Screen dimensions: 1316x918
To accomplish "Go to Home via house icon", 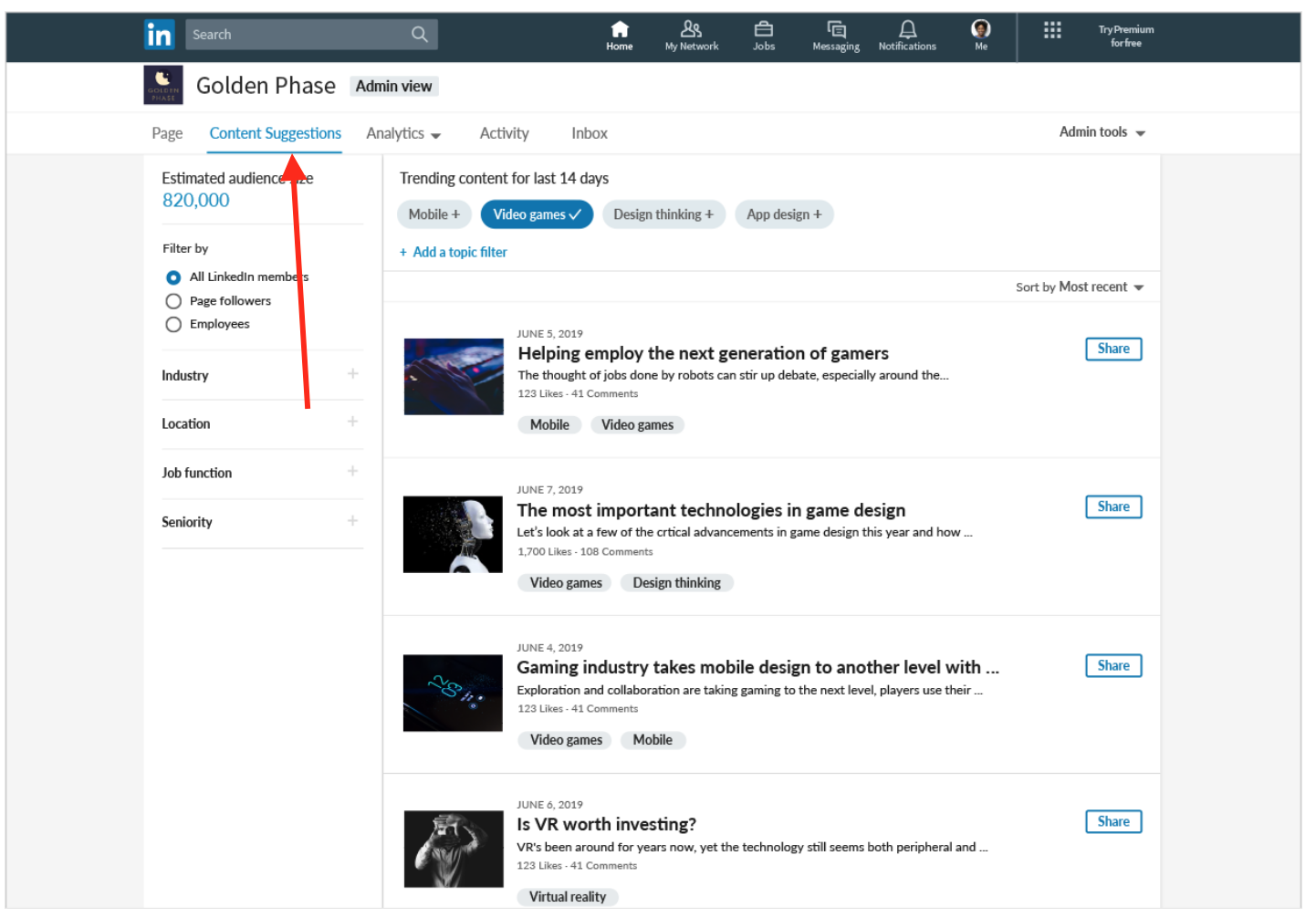I will click(619, 30).
